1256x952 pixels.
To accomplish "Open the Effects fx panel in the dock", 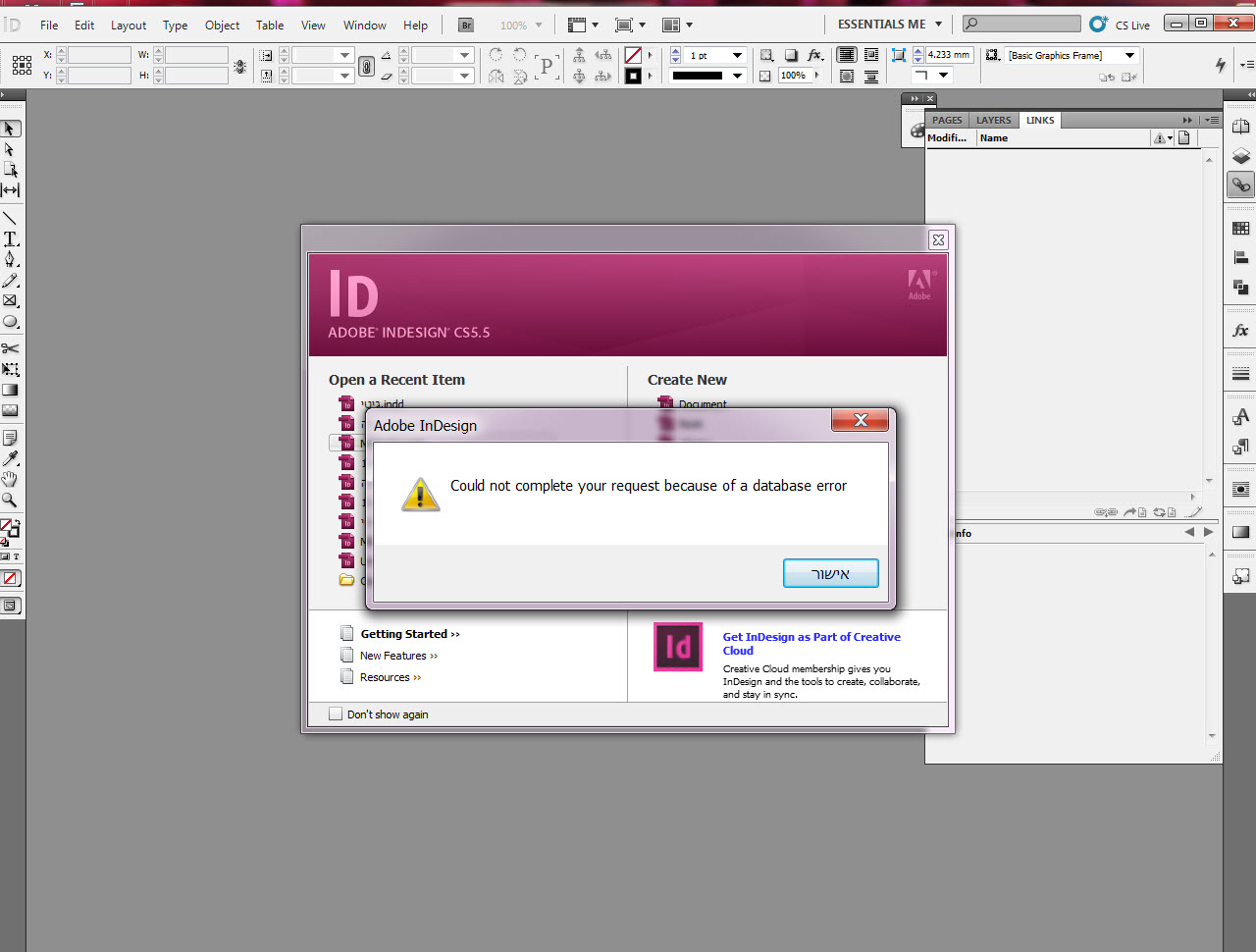I will pyautogui.click(x=1240, y=331).
